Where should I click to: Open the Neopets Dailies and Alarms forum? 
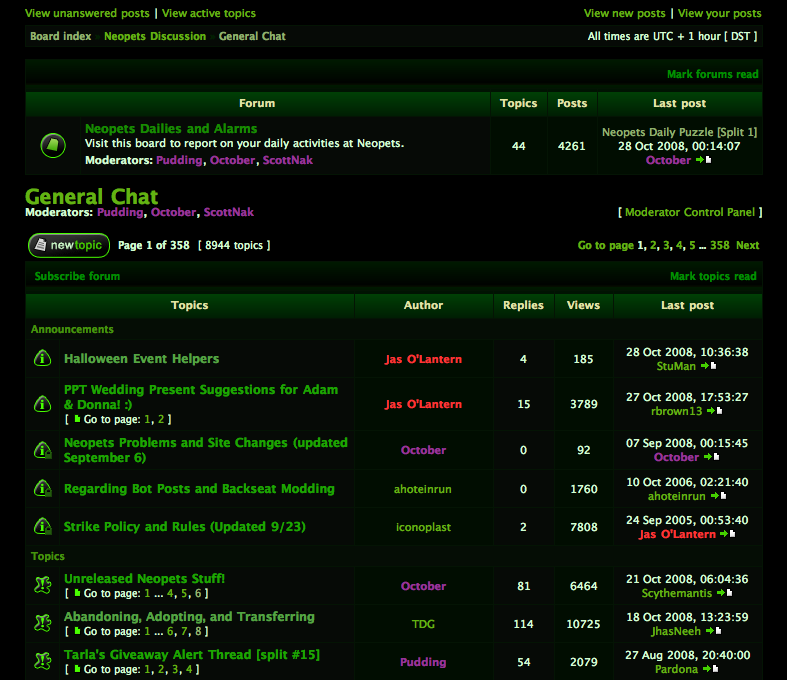[171, 128]
